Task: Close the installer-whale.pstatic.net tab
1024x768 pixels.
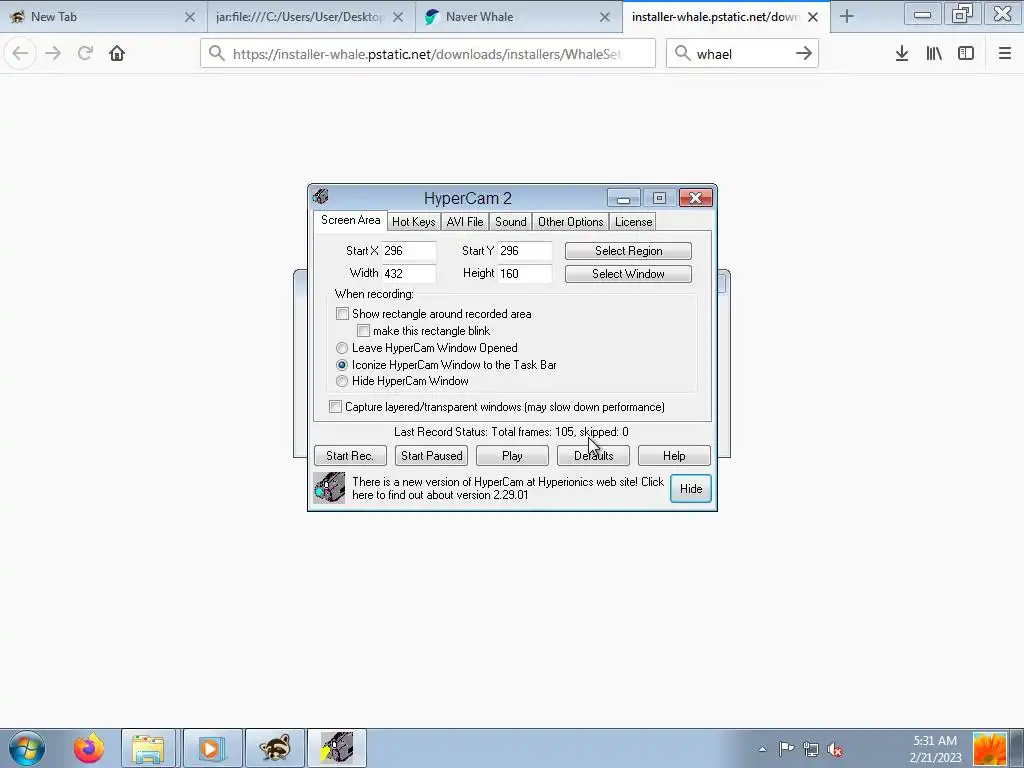Action: point(813,17)
